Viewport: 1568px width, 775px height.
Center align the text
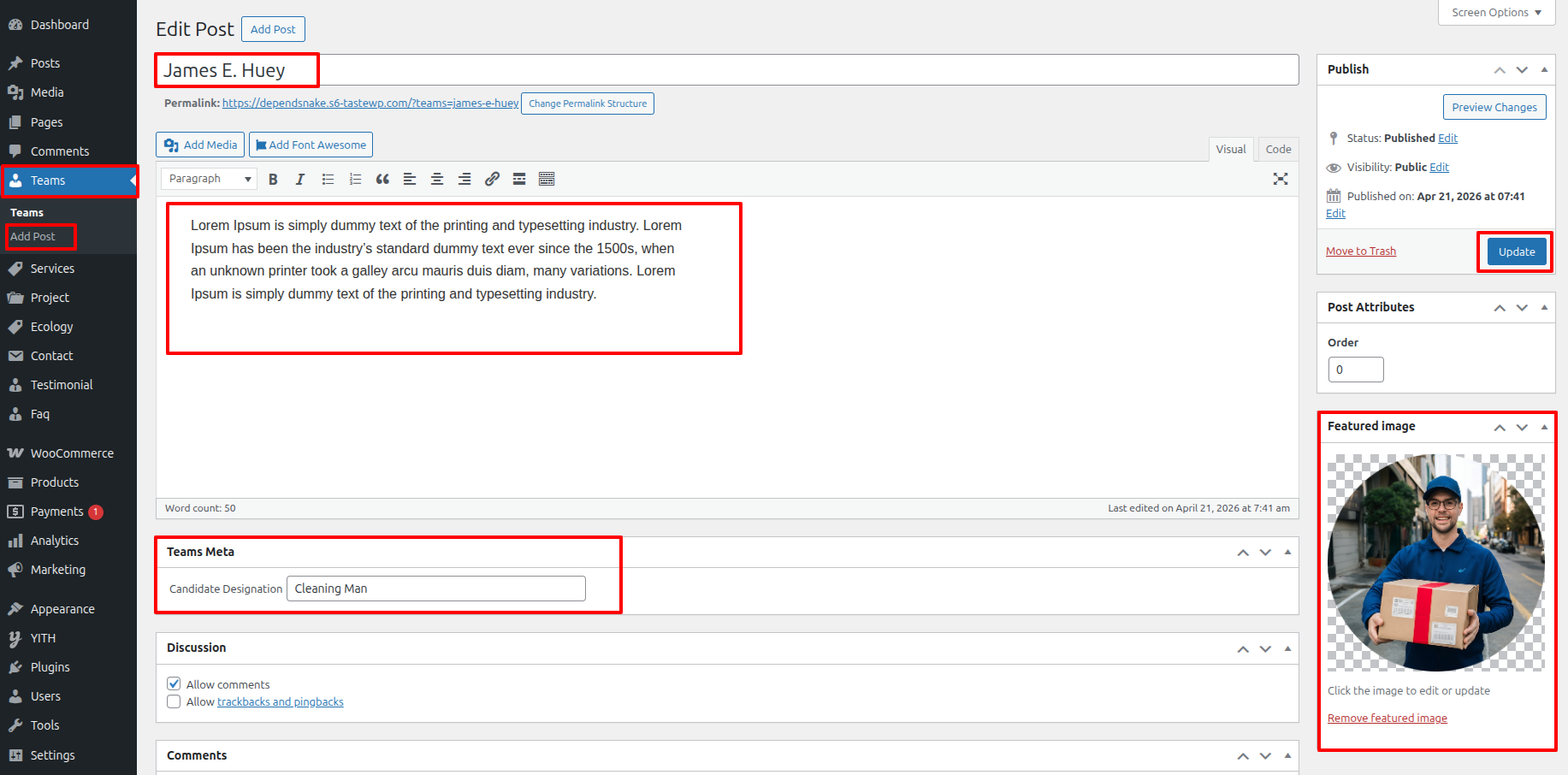(437, 179)
